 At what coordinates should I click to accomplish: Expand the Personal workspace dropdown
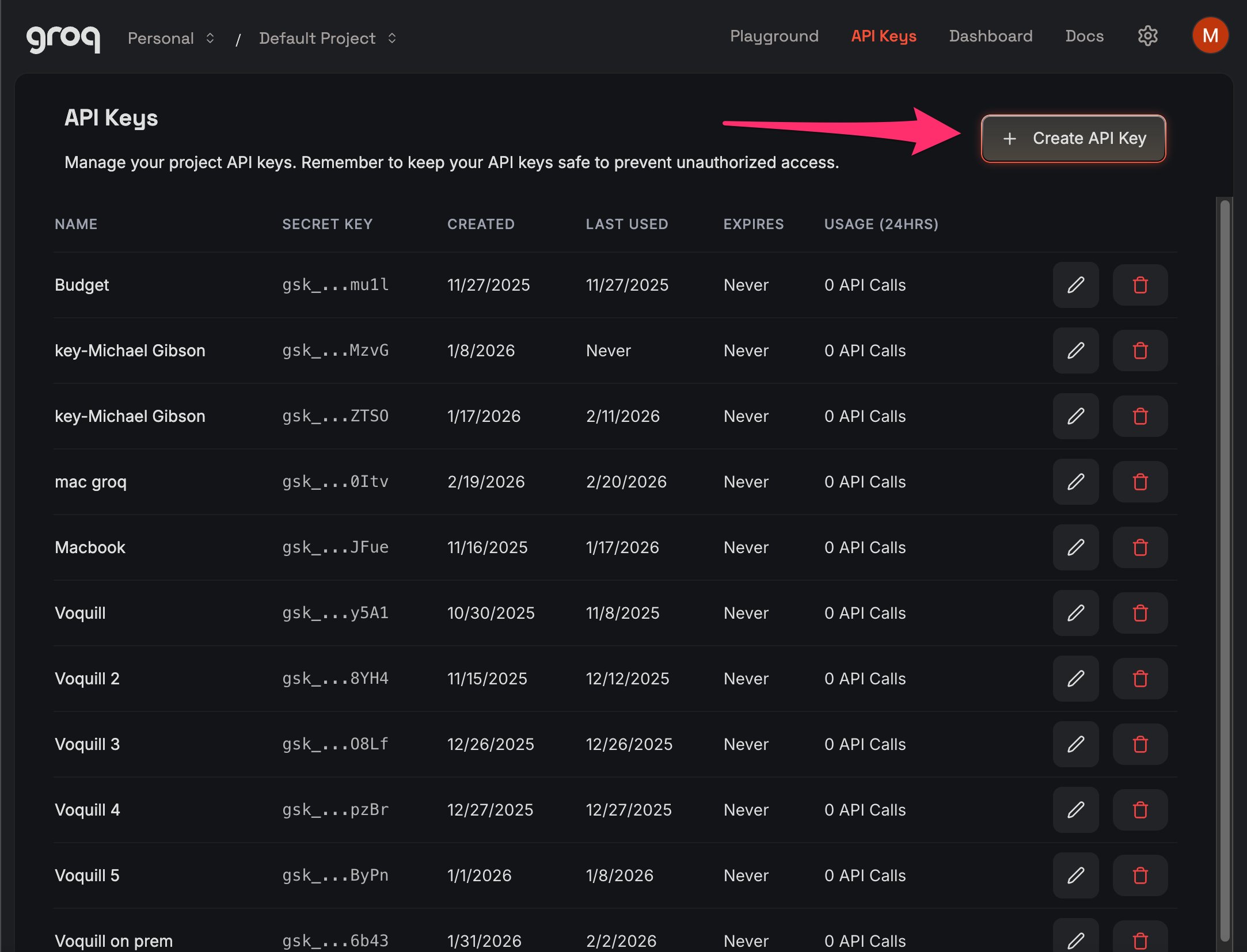pos(171,38)
